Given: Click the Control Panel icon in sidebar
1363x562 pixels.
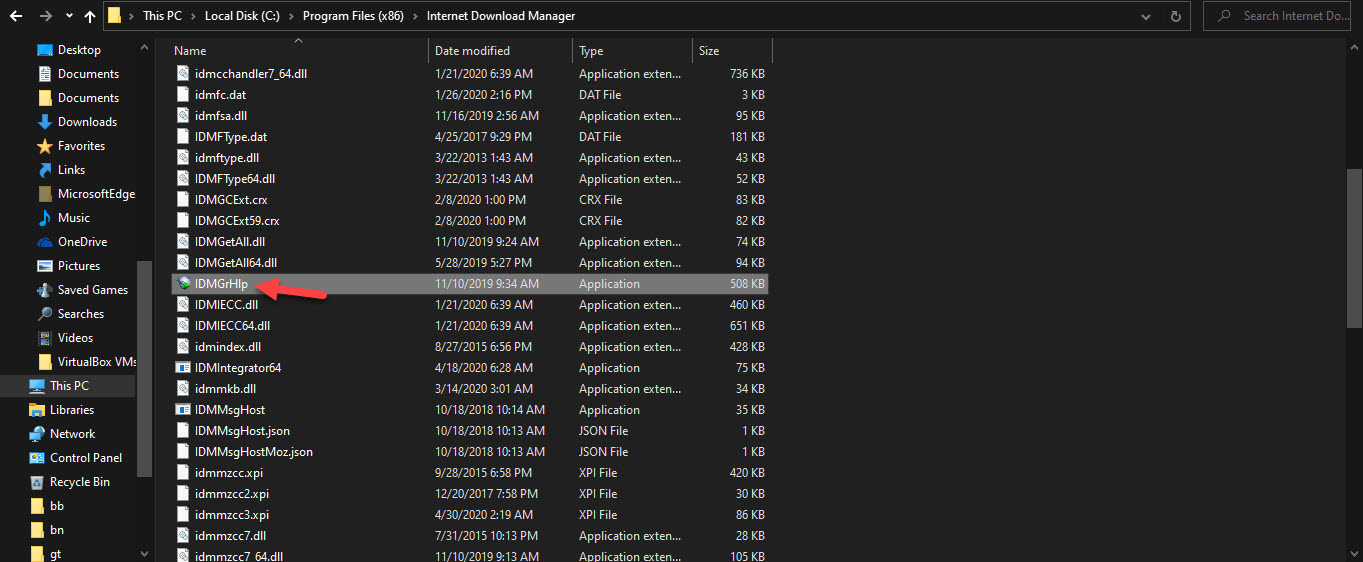Looking at the screenshot, I should [x=37, y=458].
